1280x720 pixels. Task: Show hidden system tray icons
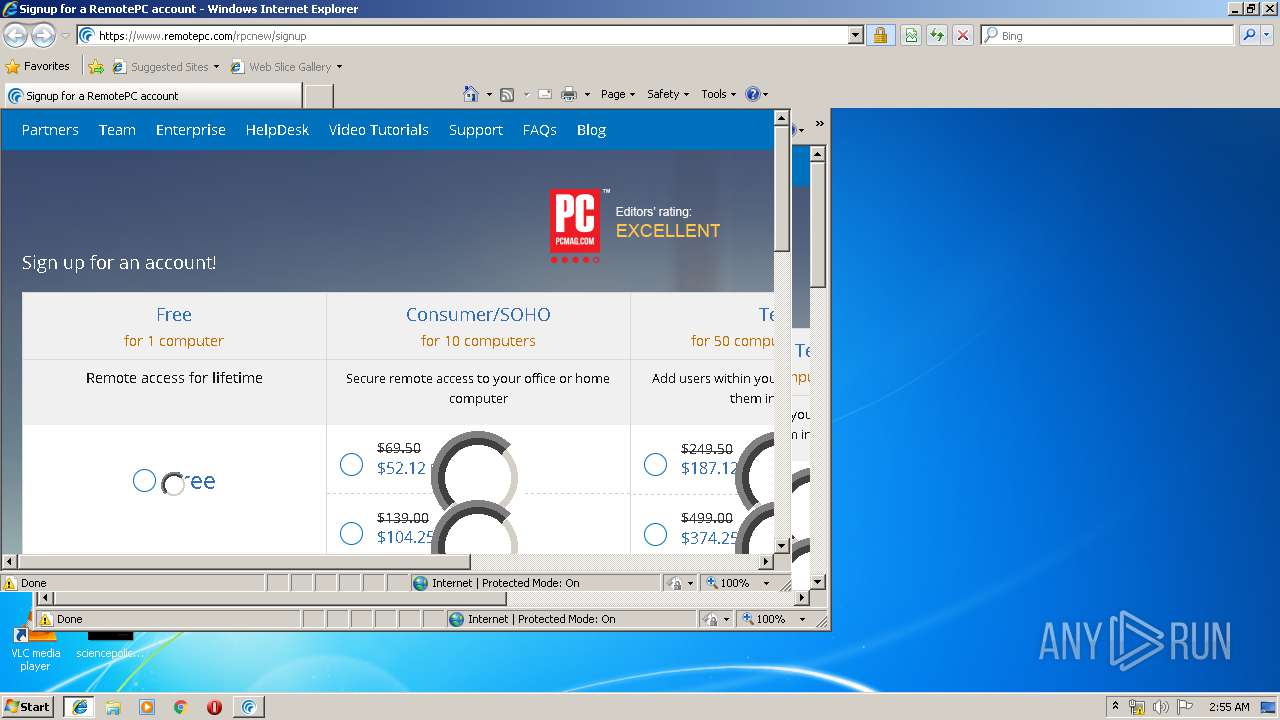(1116, 706)
